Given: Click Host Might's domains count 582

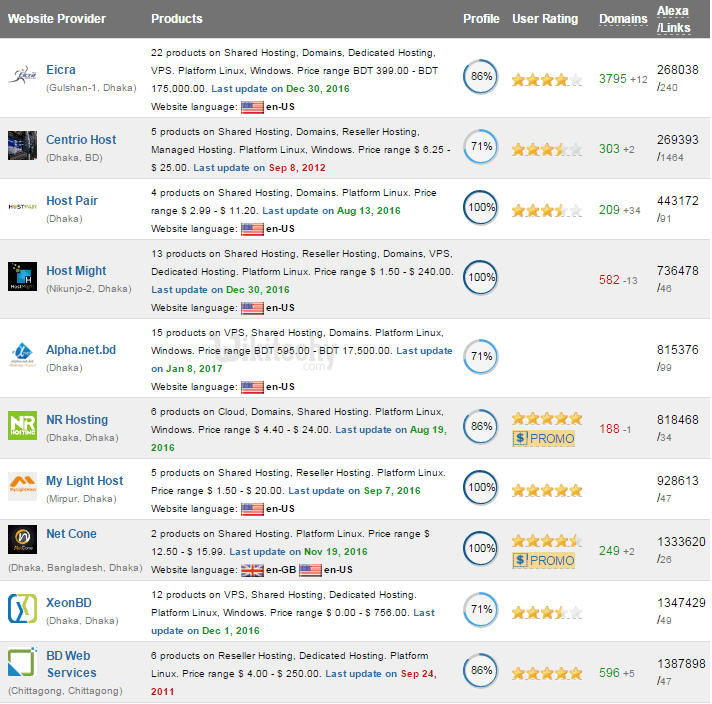Looking at the screenshot, I should pyautogui.click(x=609, y=280).
